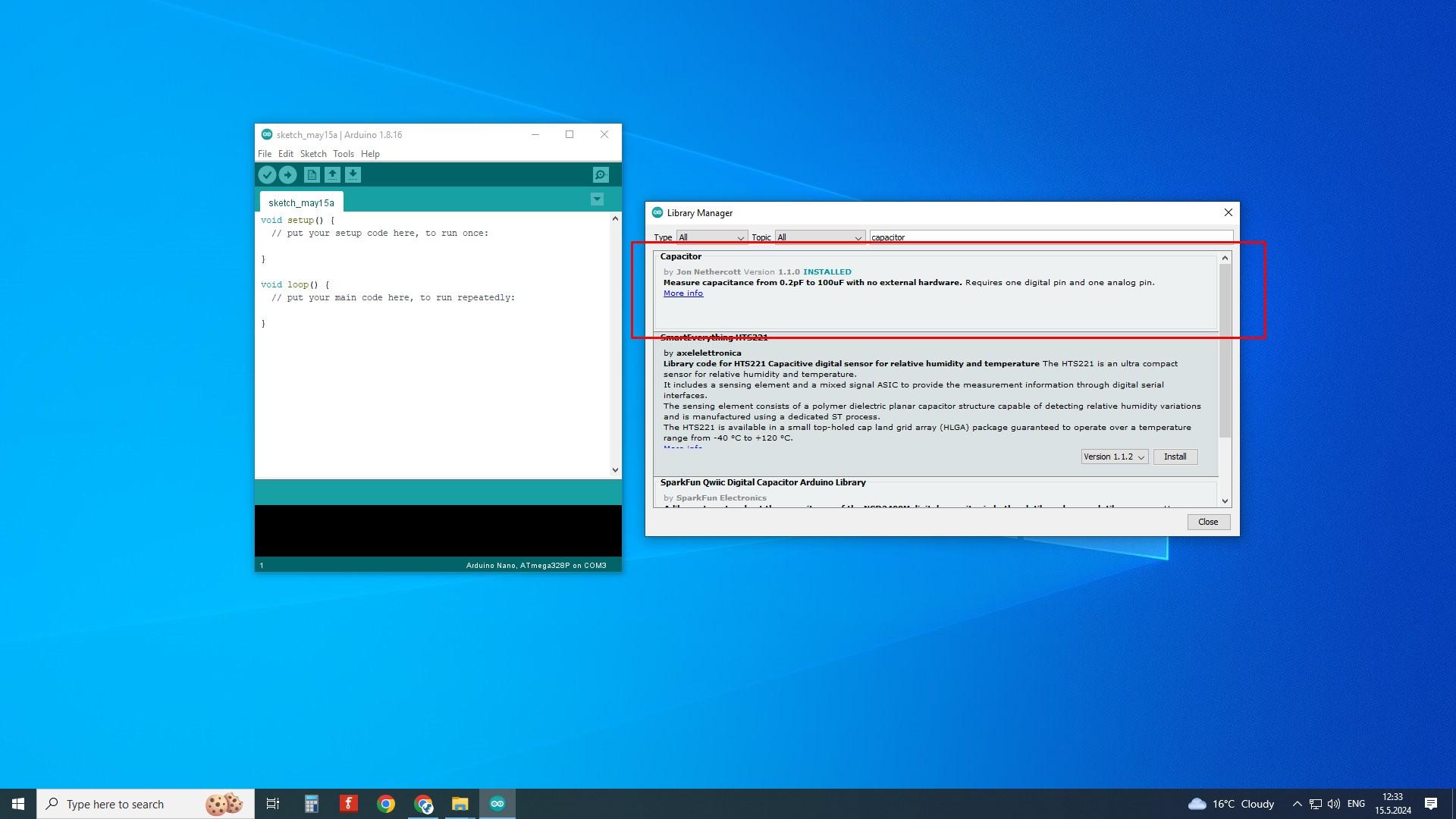
Task: Click More Info link for Capacitor library
Action: pyautogui.click(x=682, y=292)
